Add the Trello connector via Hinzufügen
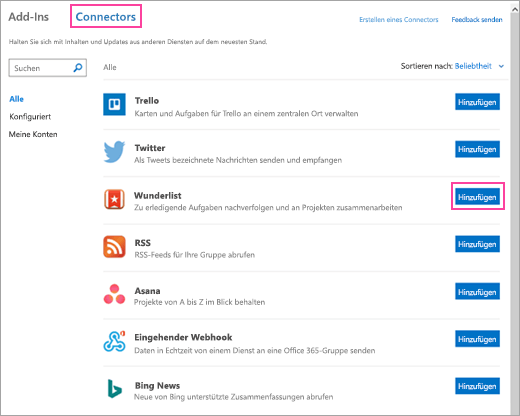Viewport: 520px width, 416px height. [x=477, y=102]
